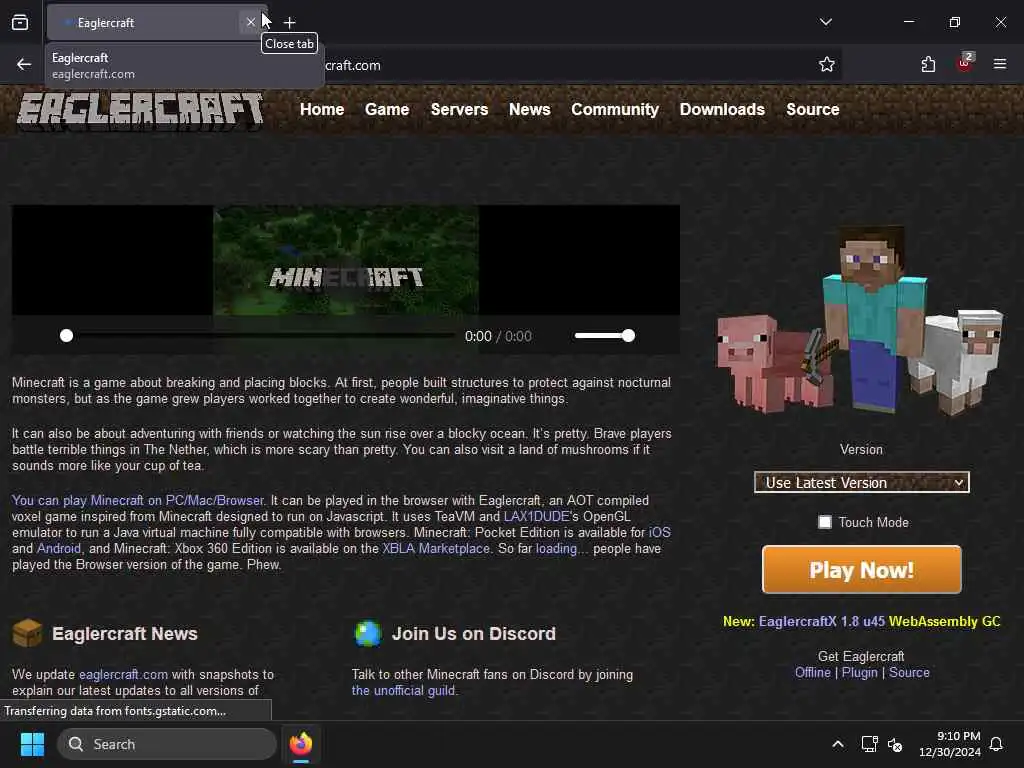Open the Offline download link

click(x=812, y=672)
